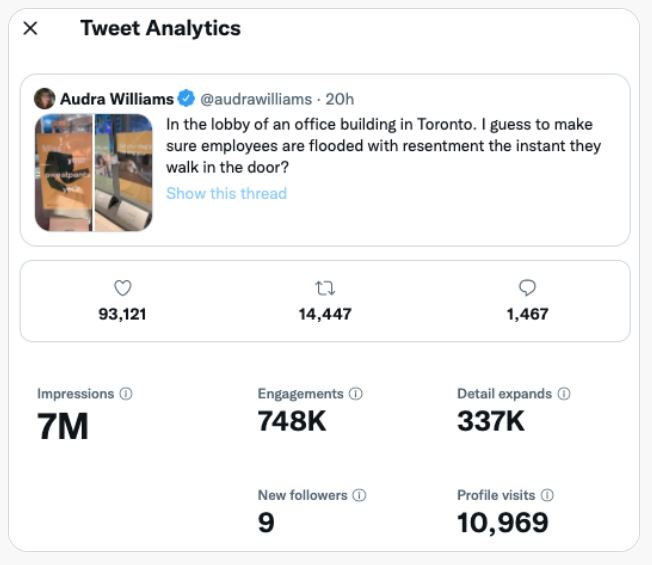Click the reply speech bubble icon
Screen dimensions: 652x565
527,288
